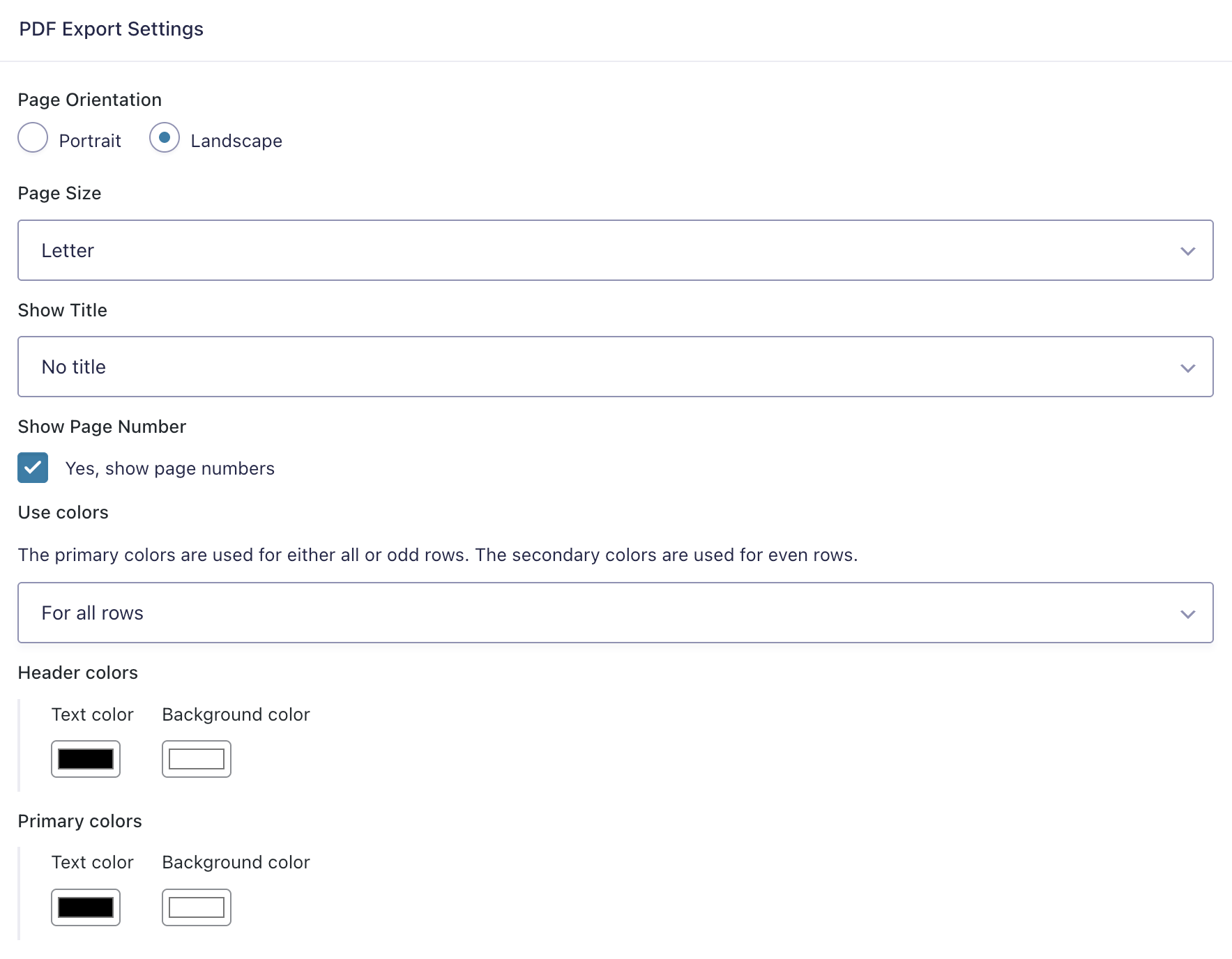Click the "Header colors" section label

tap(77, 673)
